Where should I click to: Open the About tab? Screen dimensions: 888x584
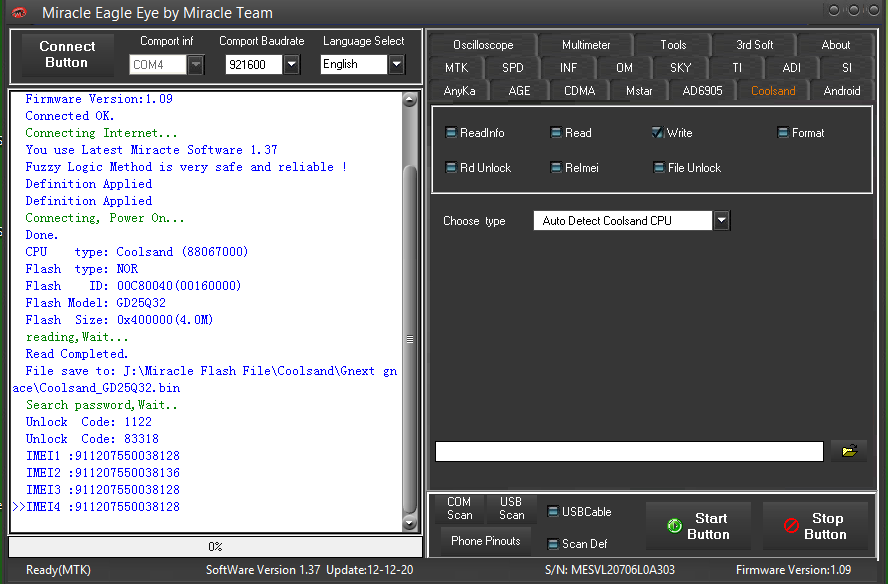[835, 45]
